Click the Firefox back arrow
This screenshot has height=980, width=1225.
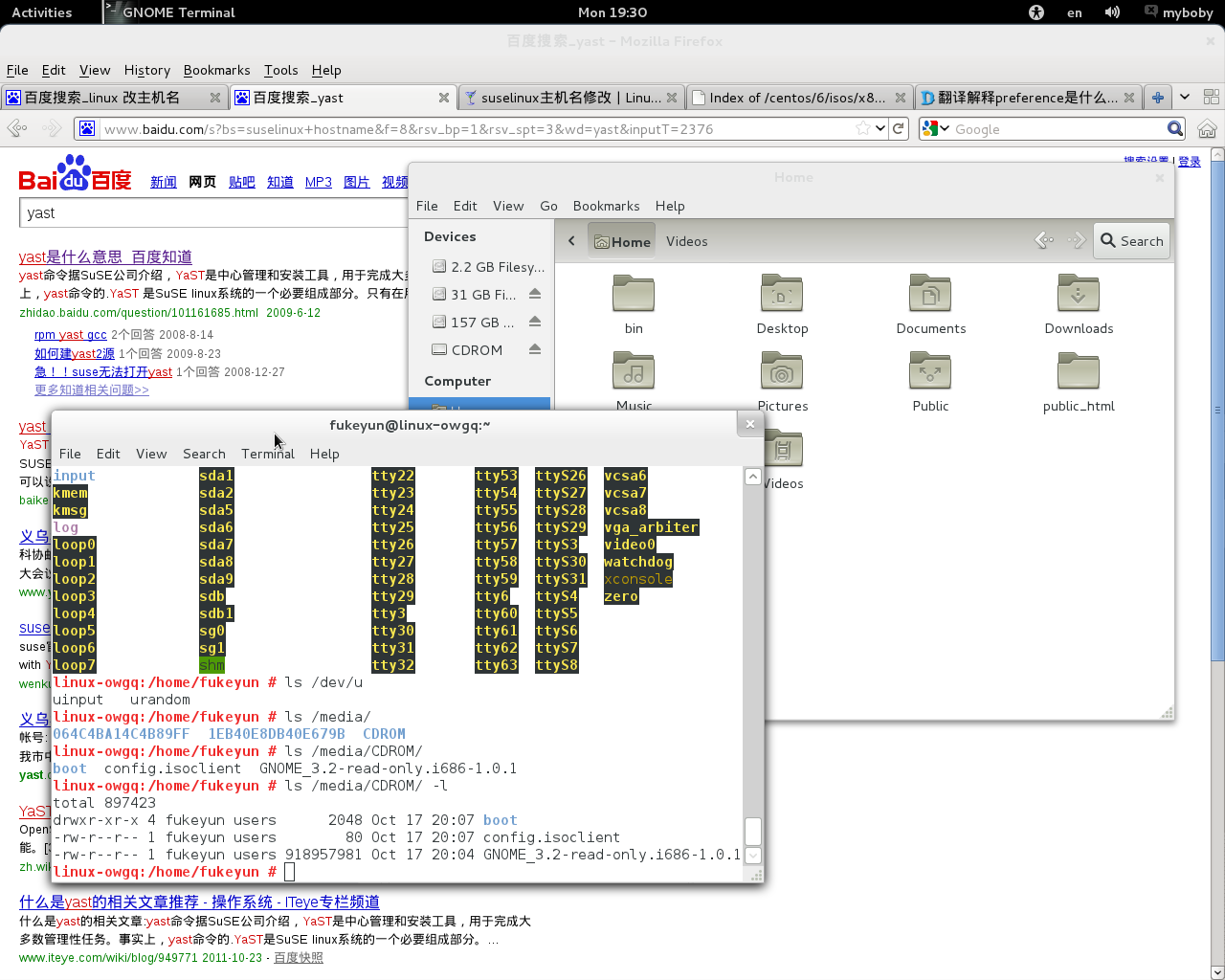[x=16, y=128]
